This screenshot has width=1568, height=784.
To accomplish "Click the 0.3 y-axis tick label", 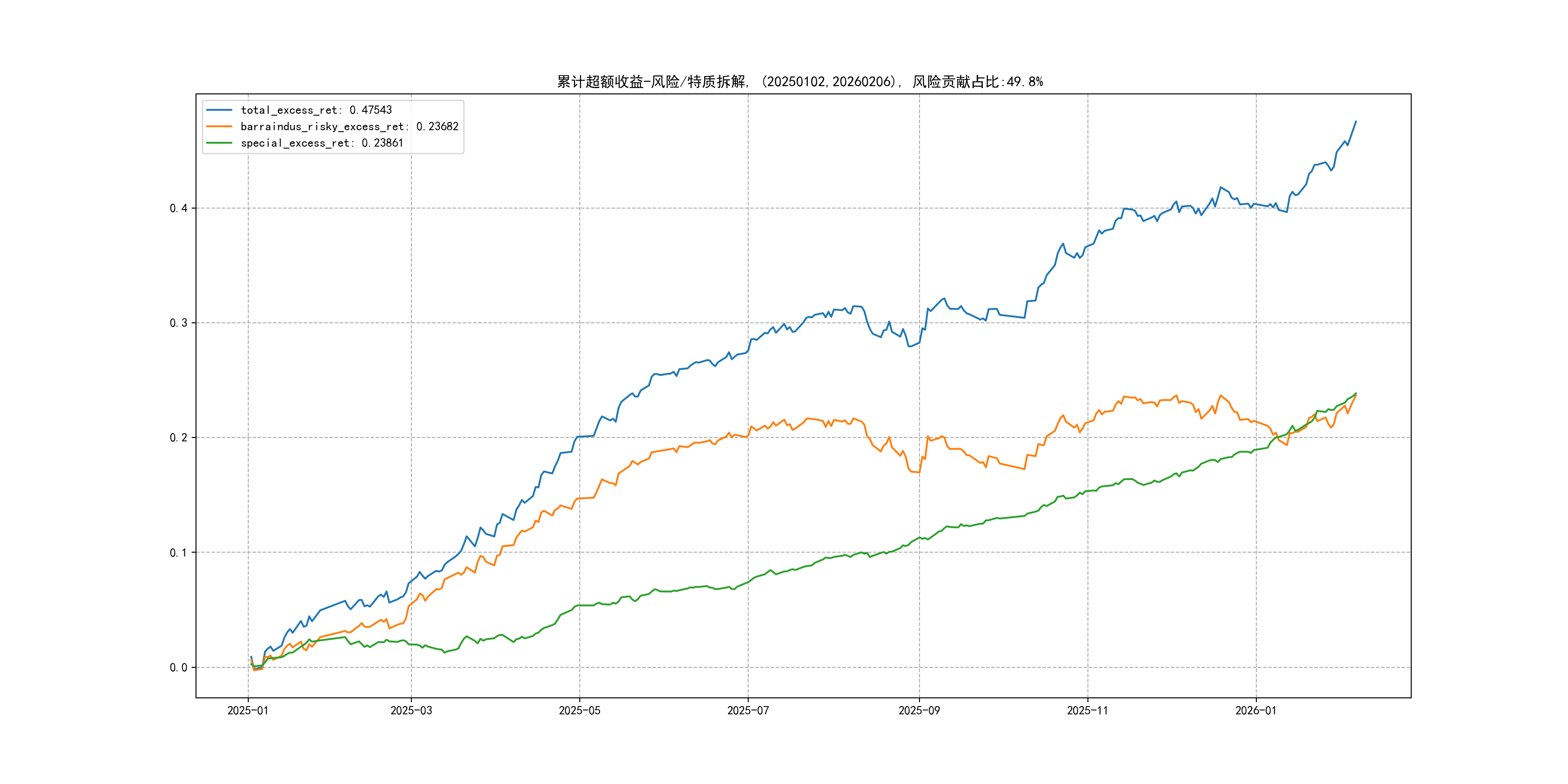I will point(179,323).
